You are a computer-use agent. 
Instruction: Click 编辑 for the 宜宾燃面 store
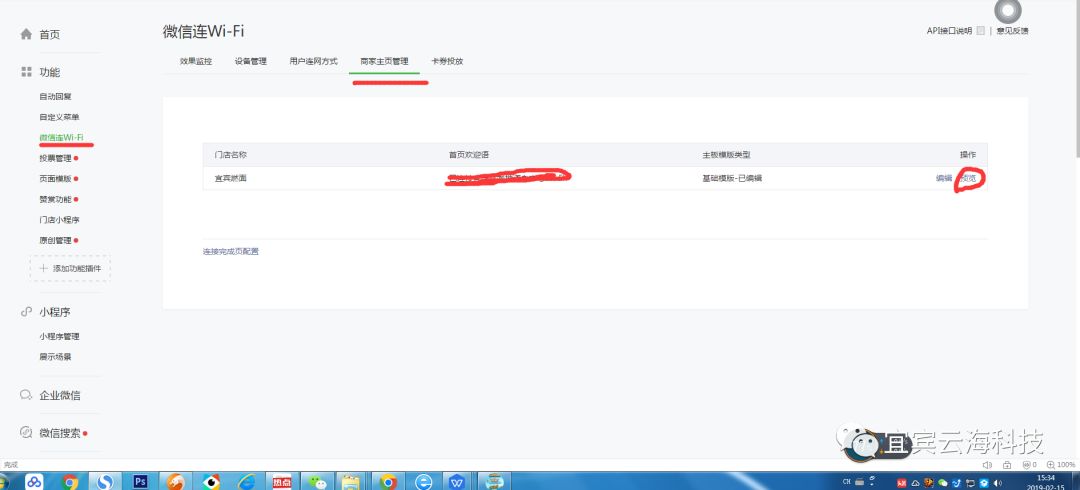[943, 178]
